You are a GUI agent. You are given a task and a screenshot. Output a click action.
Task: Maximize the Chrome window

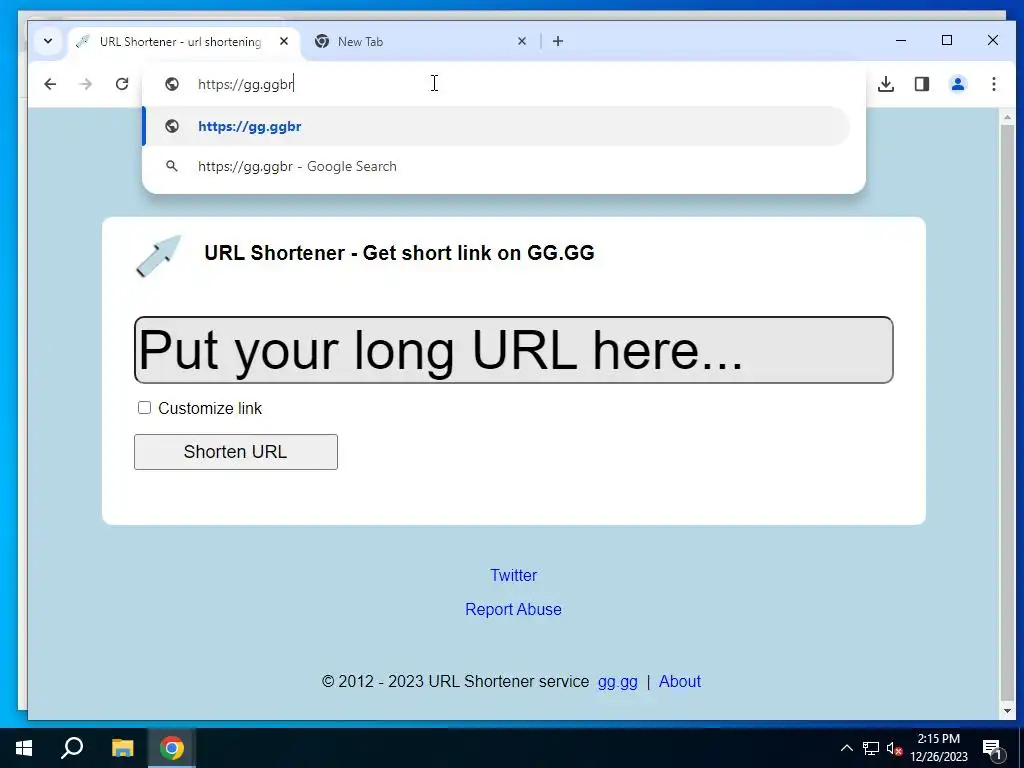click(947, 40)
